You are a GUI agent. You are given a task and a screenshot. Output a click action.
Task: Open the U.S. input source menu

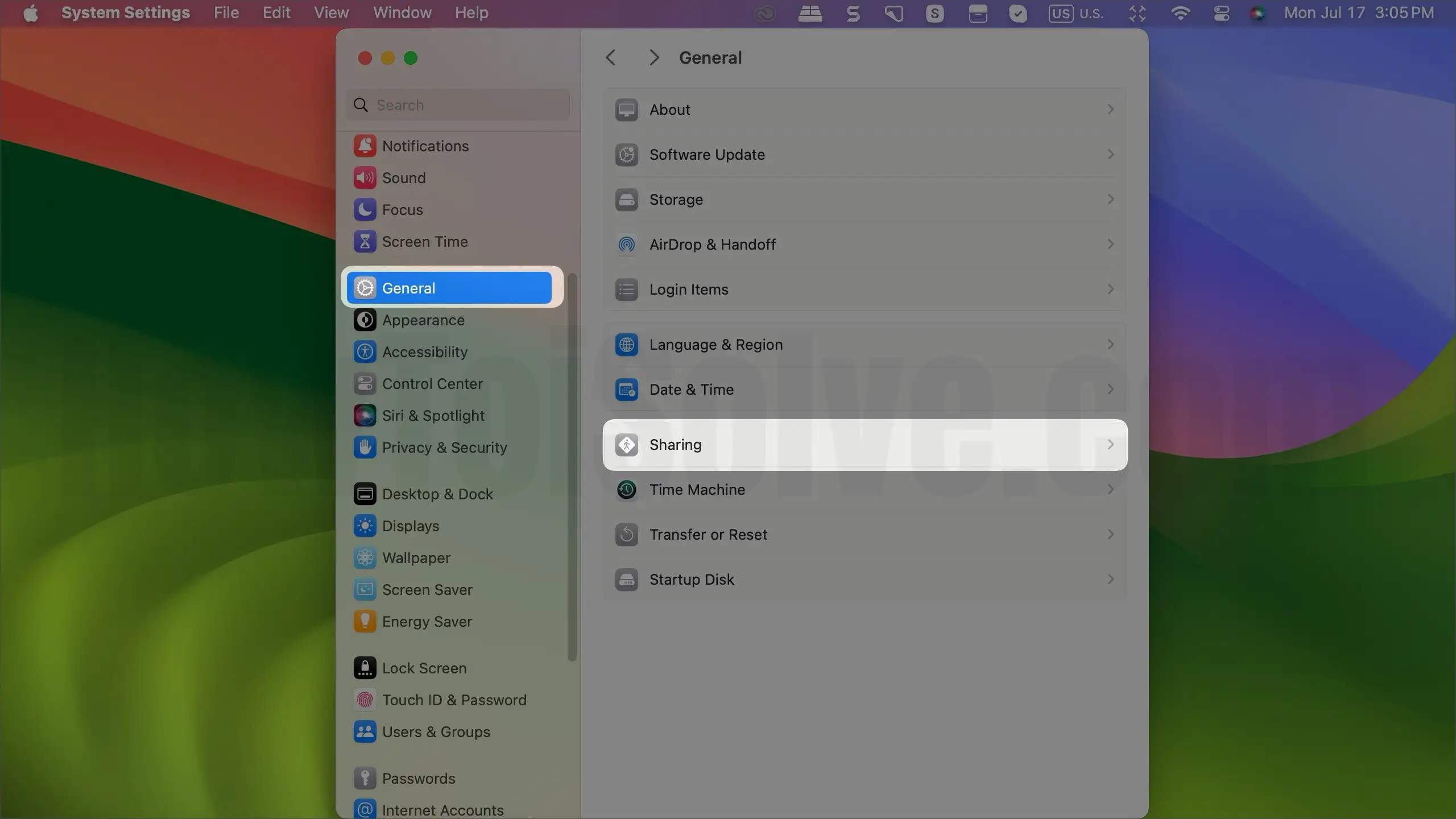click(x=1076, y=13)
